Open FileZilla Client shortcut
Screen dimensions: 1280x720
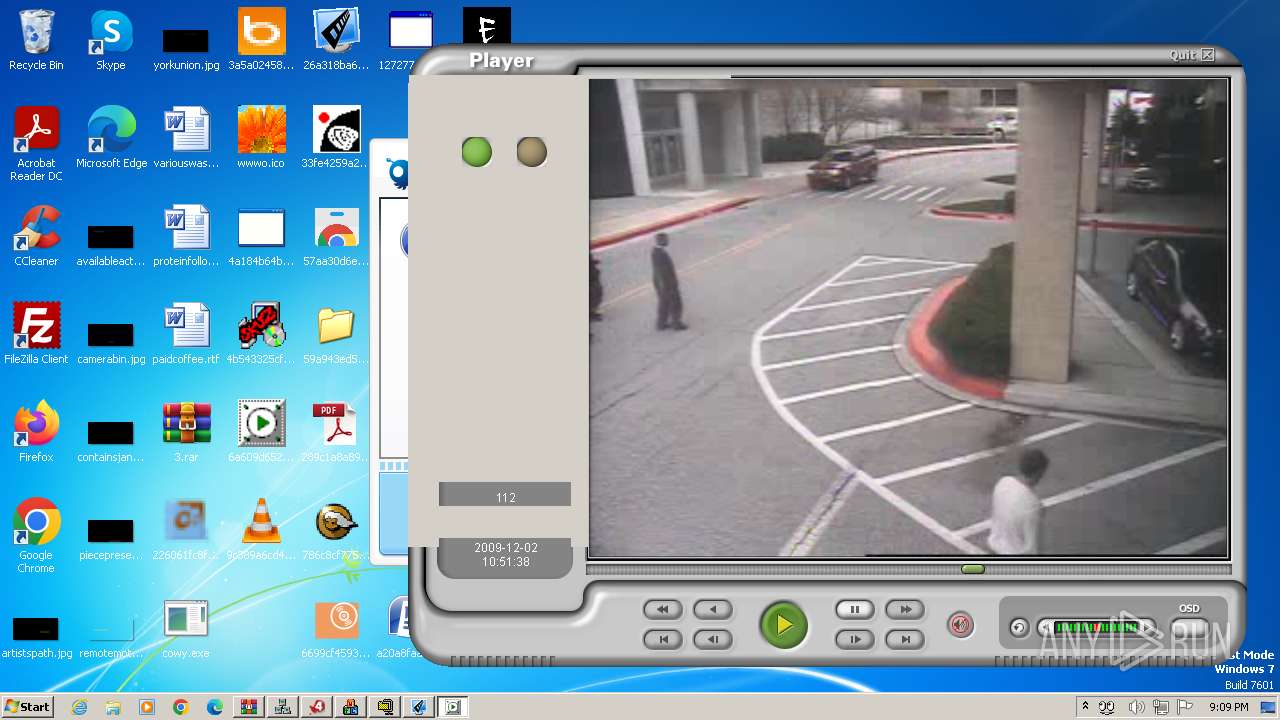[x=36, y=334]
